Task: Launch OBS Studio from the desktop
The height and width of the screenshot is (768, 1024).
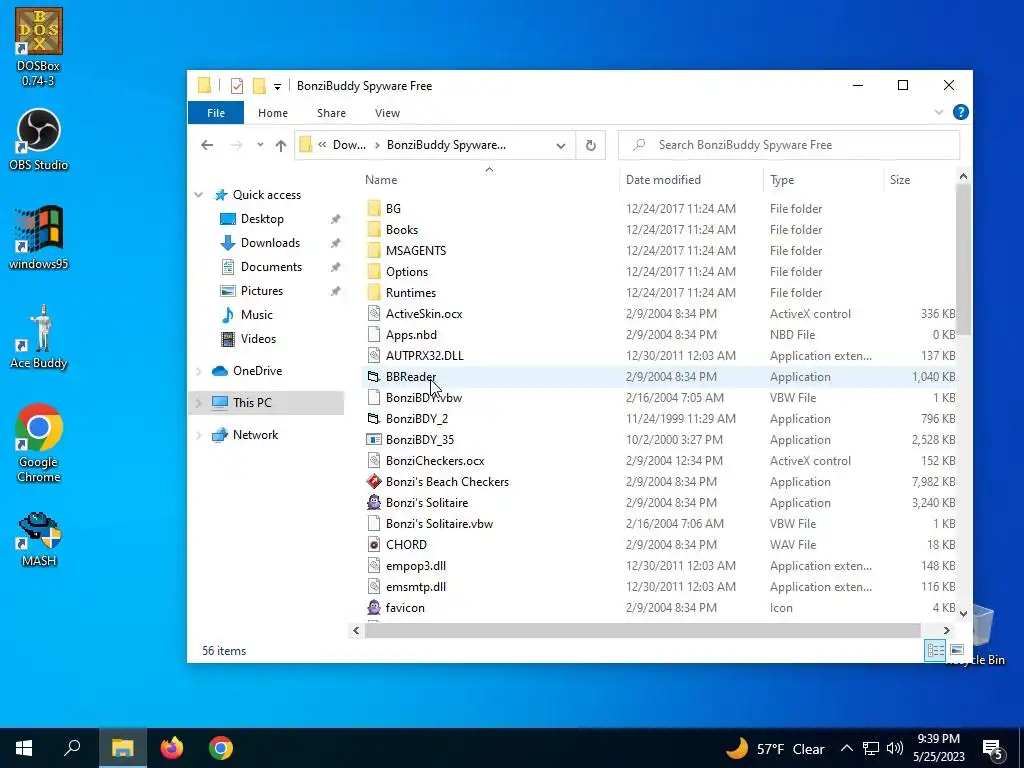Action: pyautogui.click(x=39, y=140)
